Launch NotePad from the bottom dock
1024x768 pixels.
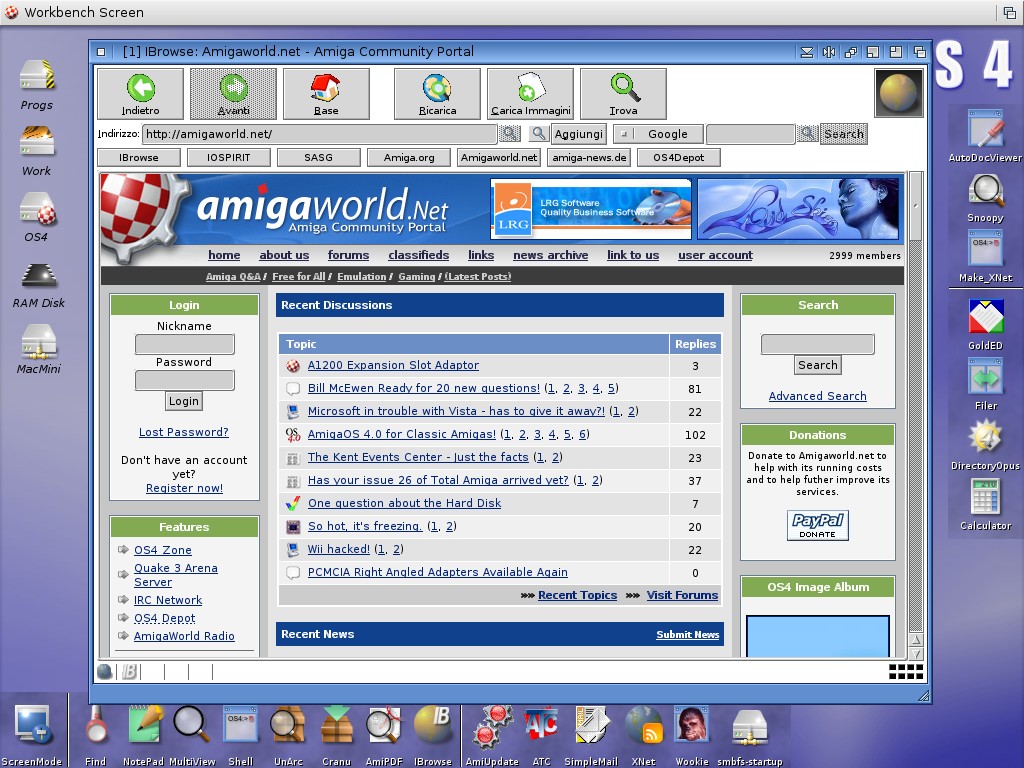[144, 734]
